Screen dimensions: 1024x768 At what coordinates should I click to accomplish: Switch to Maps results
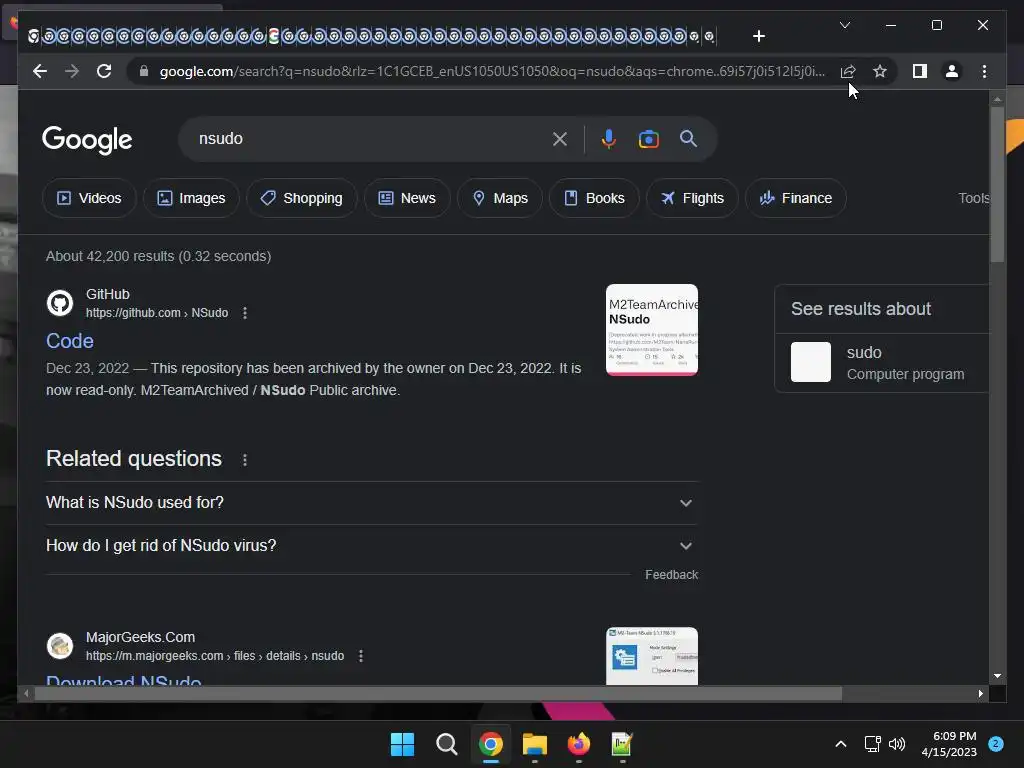500,198
